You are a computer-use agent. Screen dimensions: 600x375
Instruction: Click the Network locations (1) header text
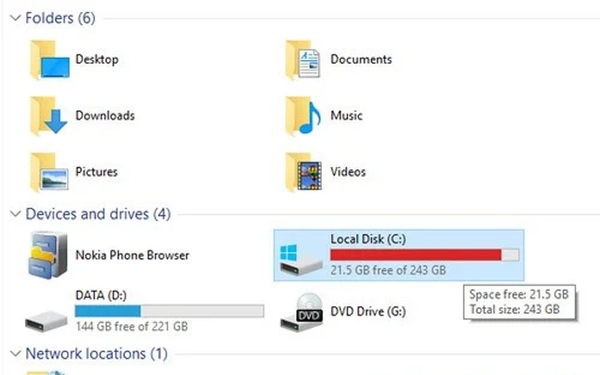(x=96, y=354)
